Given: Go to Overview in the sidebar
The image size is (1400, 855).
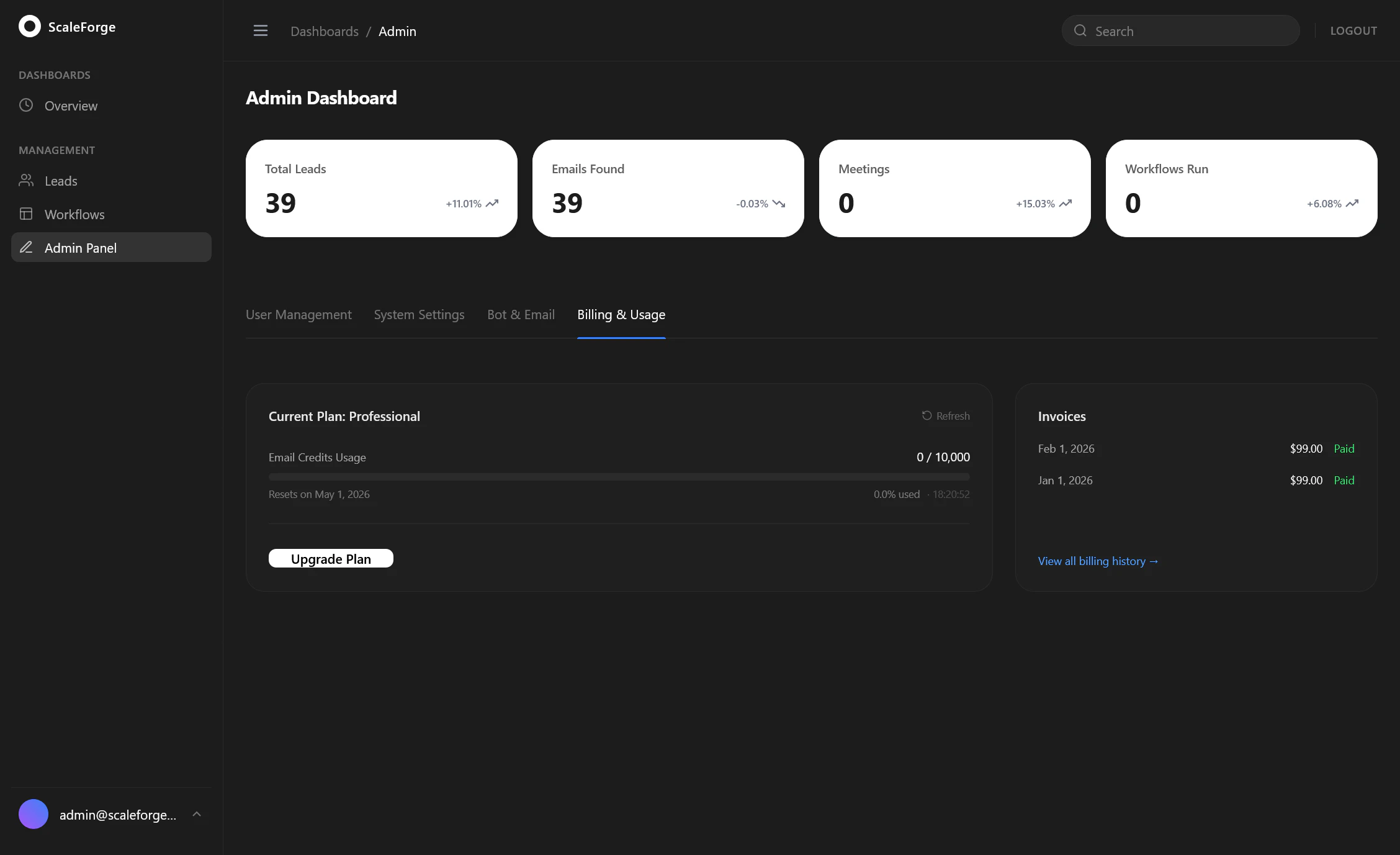Looking at the screenshot, I should tap(111, 106).
